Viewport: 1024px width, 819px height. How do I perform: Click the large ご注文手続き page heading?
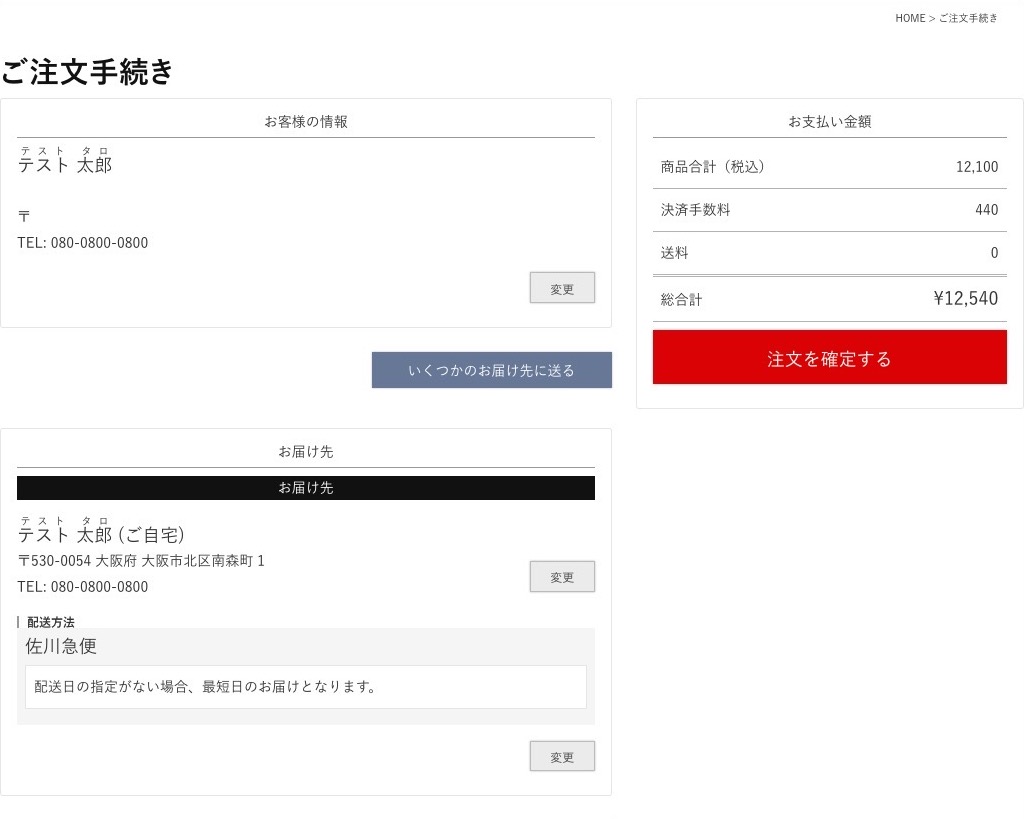tap(88, 72)
